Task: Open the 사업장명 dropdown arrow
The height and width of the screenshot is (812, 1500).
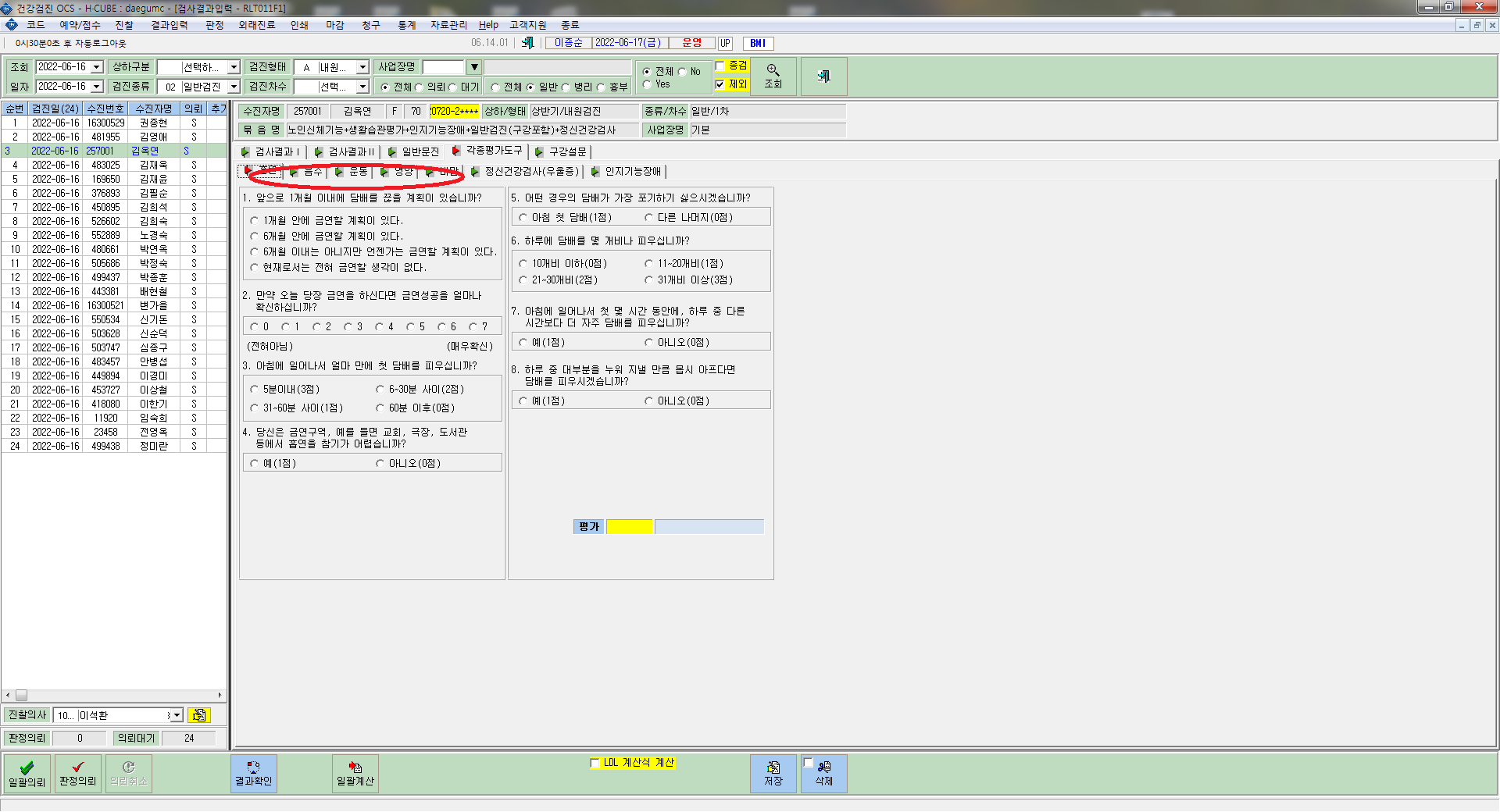Action: pos(474,67)
